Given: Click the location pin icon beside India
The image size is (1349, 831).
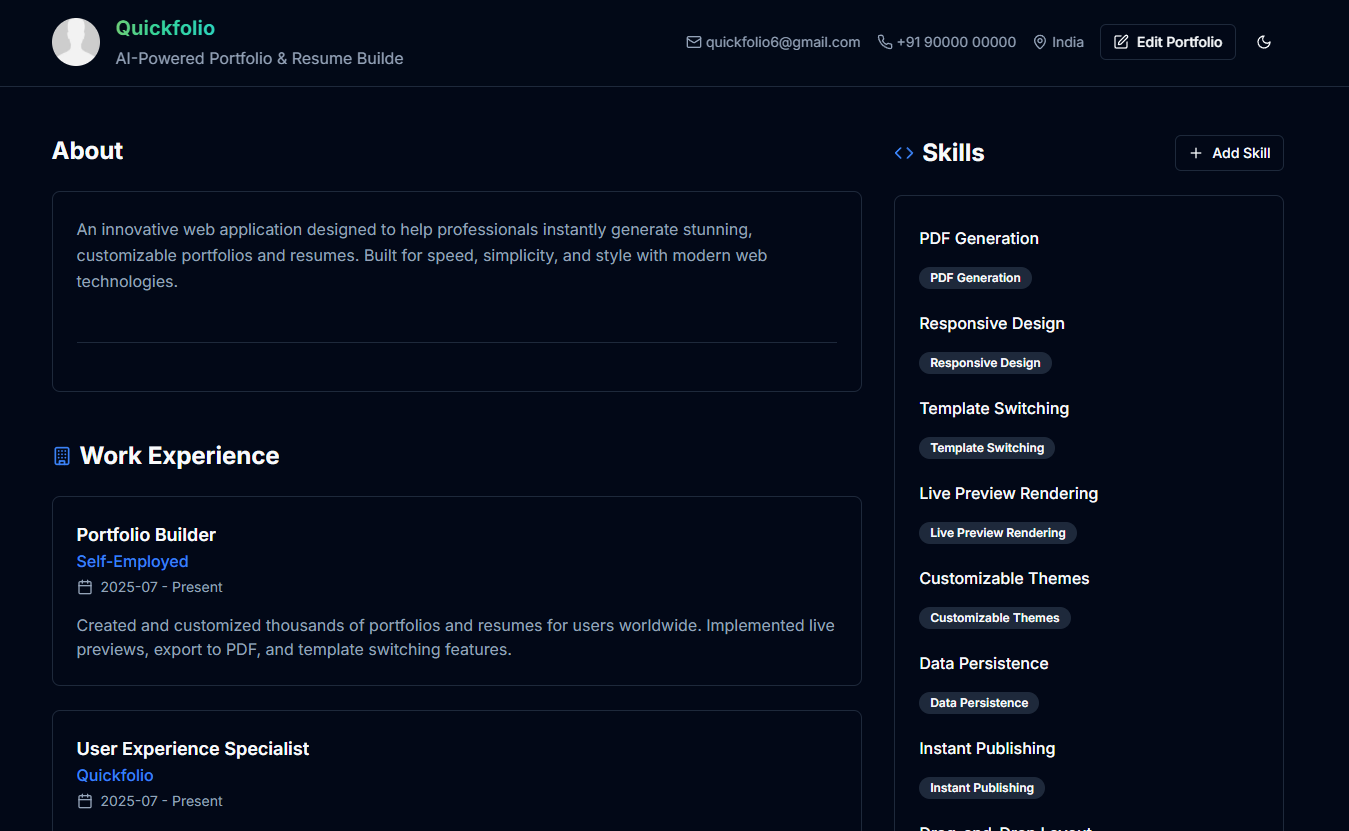Looking at the screenshot, I should click(1040, 42).
